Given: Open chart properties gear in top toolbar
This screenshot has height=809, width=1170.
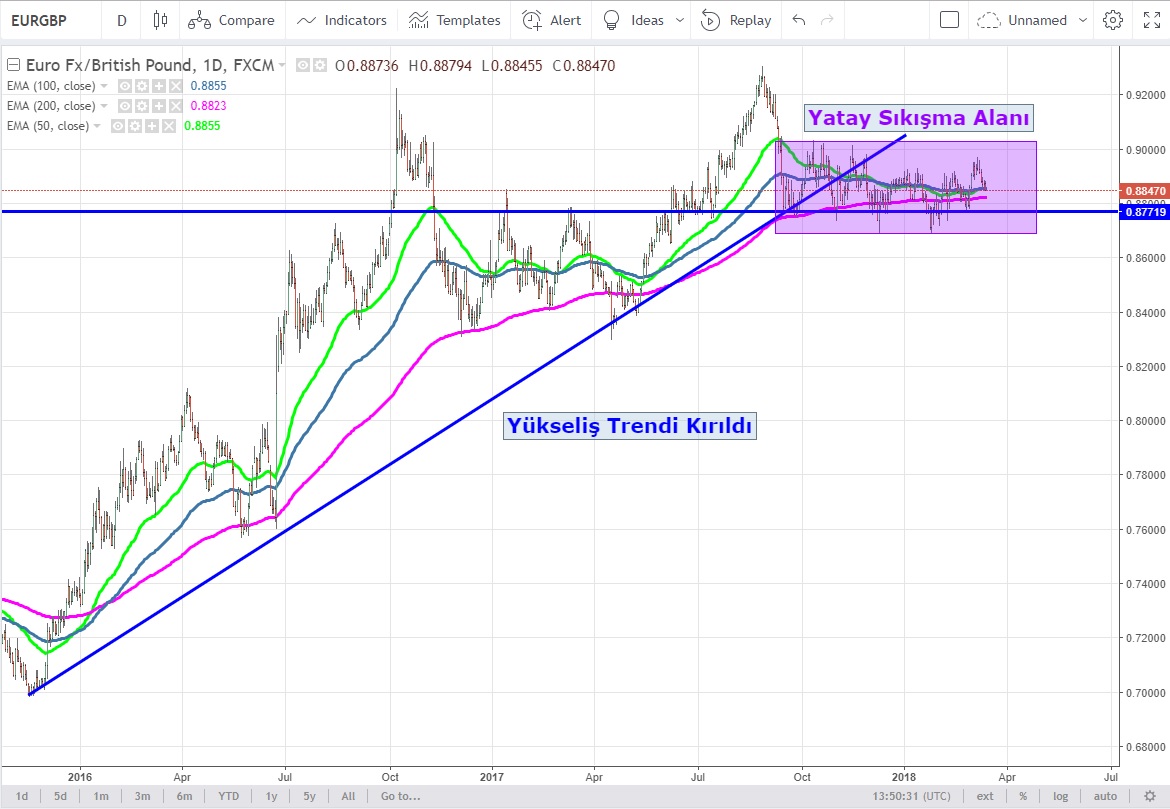Looking at the screenshot, I should point(1112,20).
